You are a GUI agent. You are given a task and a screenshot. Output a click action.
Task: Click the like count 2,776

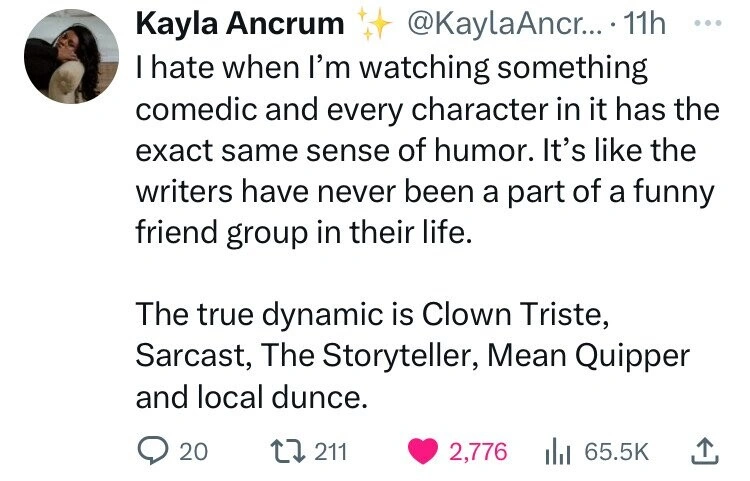tap(478, 451)
